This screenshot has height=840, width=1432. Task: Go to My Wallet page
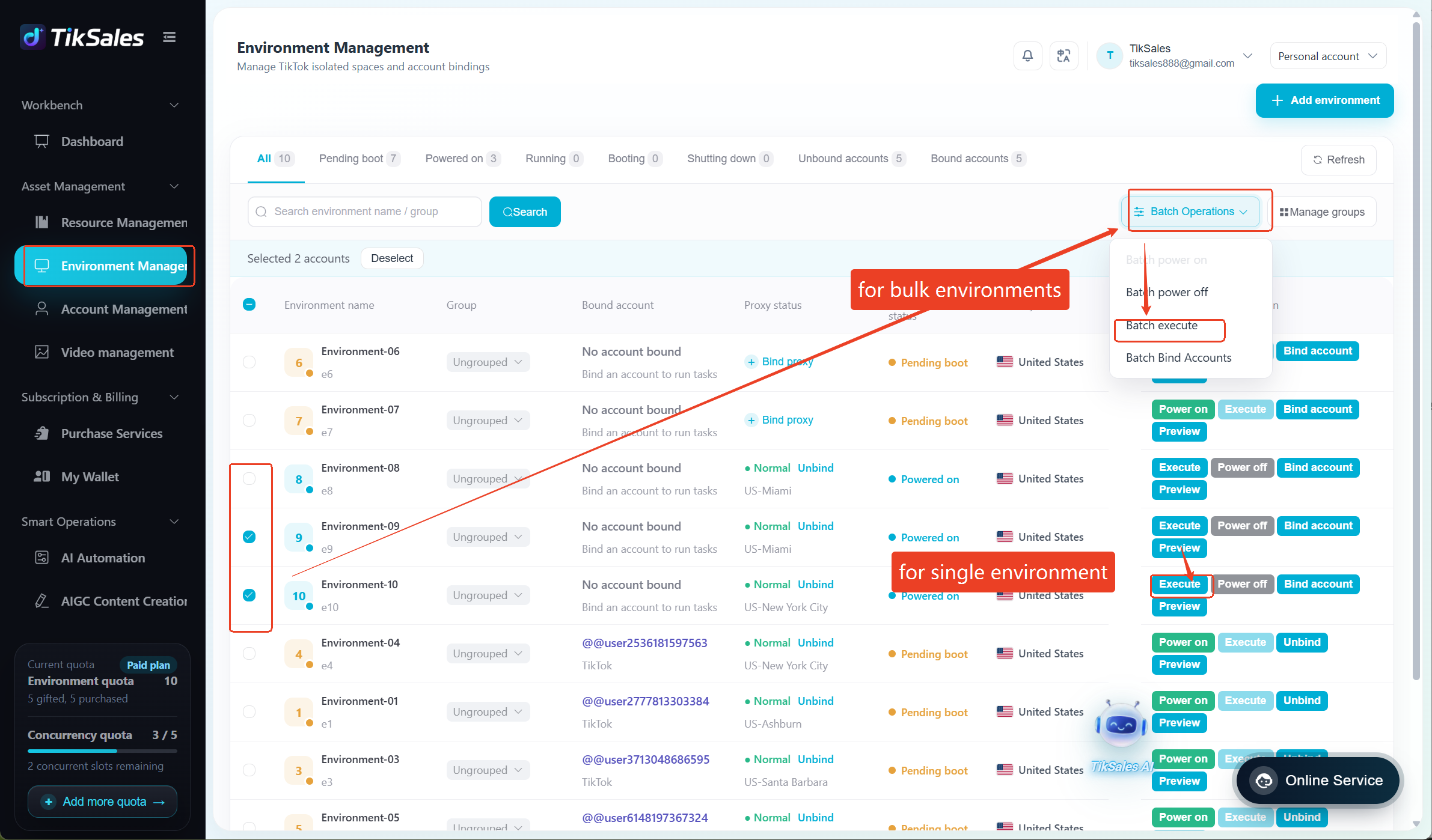click(90, 477)
